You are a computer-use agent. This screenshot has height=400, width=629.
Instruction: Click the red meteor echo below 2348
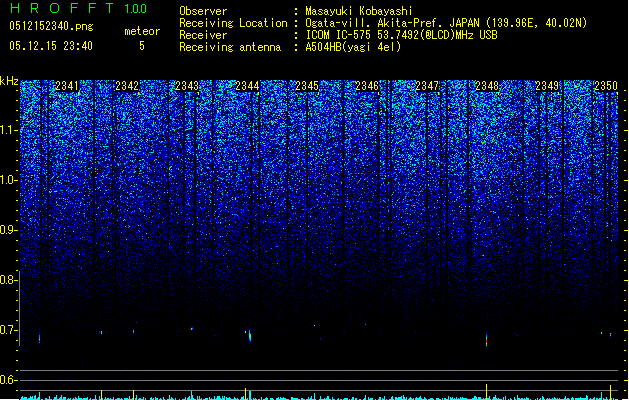(487, 340)
